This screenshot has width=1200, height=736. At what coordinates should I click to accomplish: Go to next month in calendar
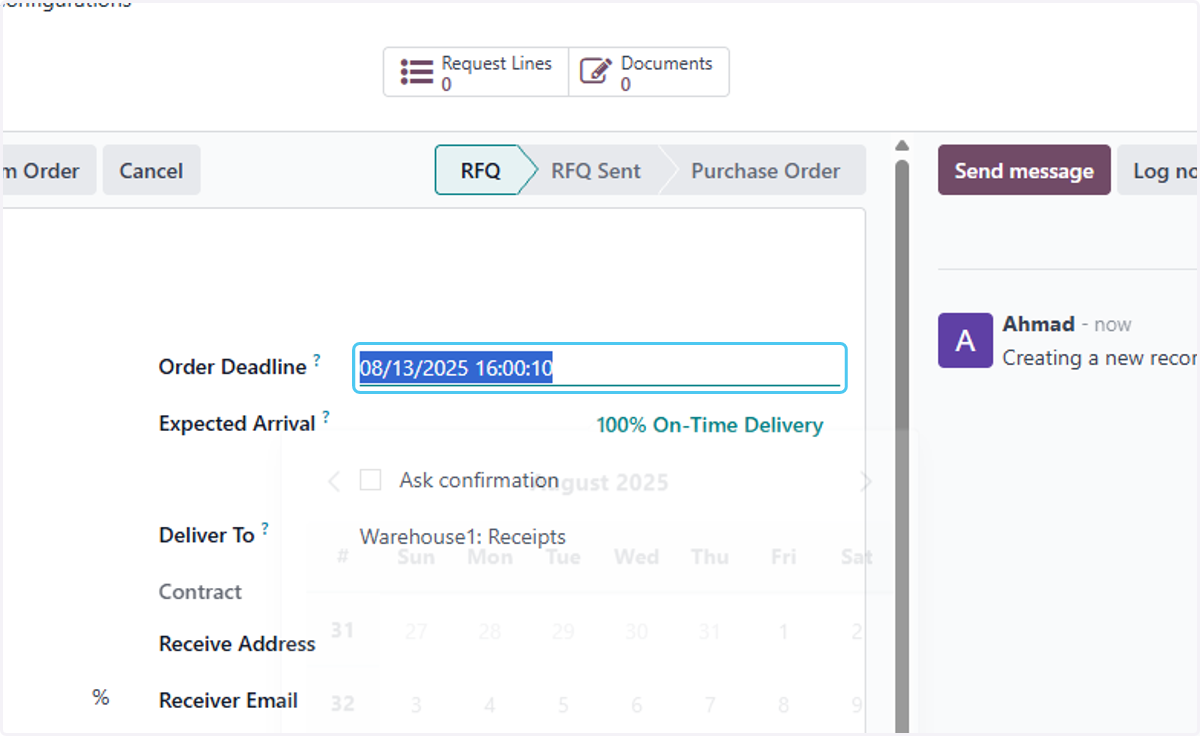pos(866,482)
